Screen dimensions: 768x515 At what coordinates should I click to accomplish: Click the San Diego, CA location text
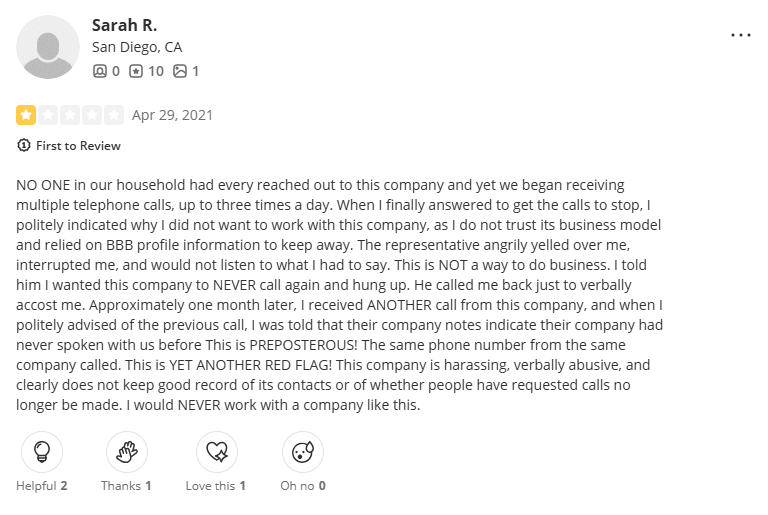click(137, 47)
